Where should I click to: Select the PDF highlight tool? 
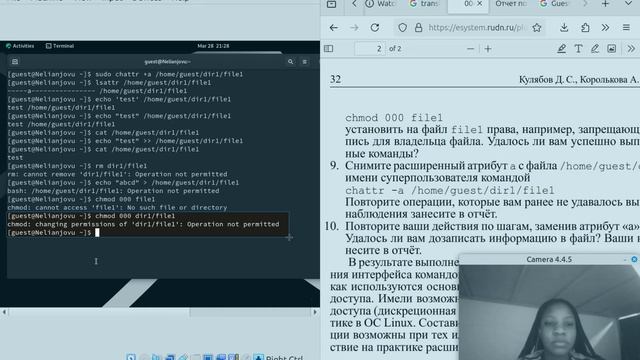tap(562, 49)
